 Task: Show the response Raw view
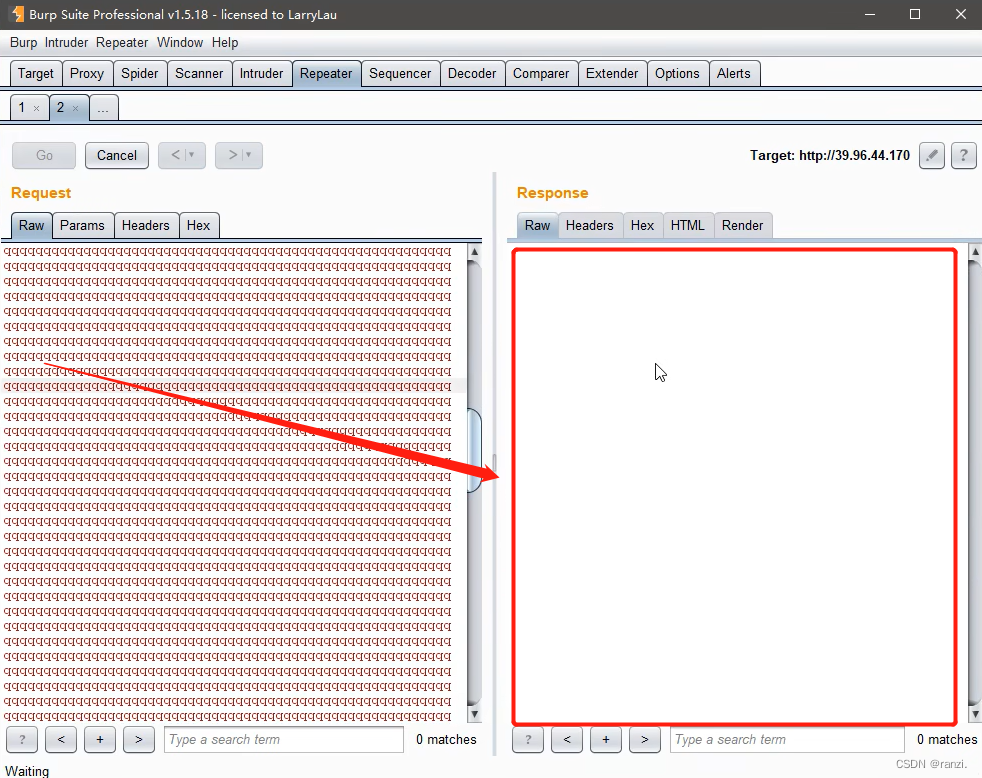537,226
